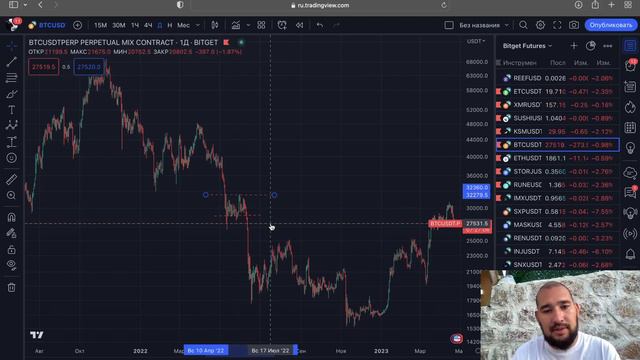This screenshot has height=360, width=640.
Task: Select the Мес monthly timeframe
Action: click(183, 25)
